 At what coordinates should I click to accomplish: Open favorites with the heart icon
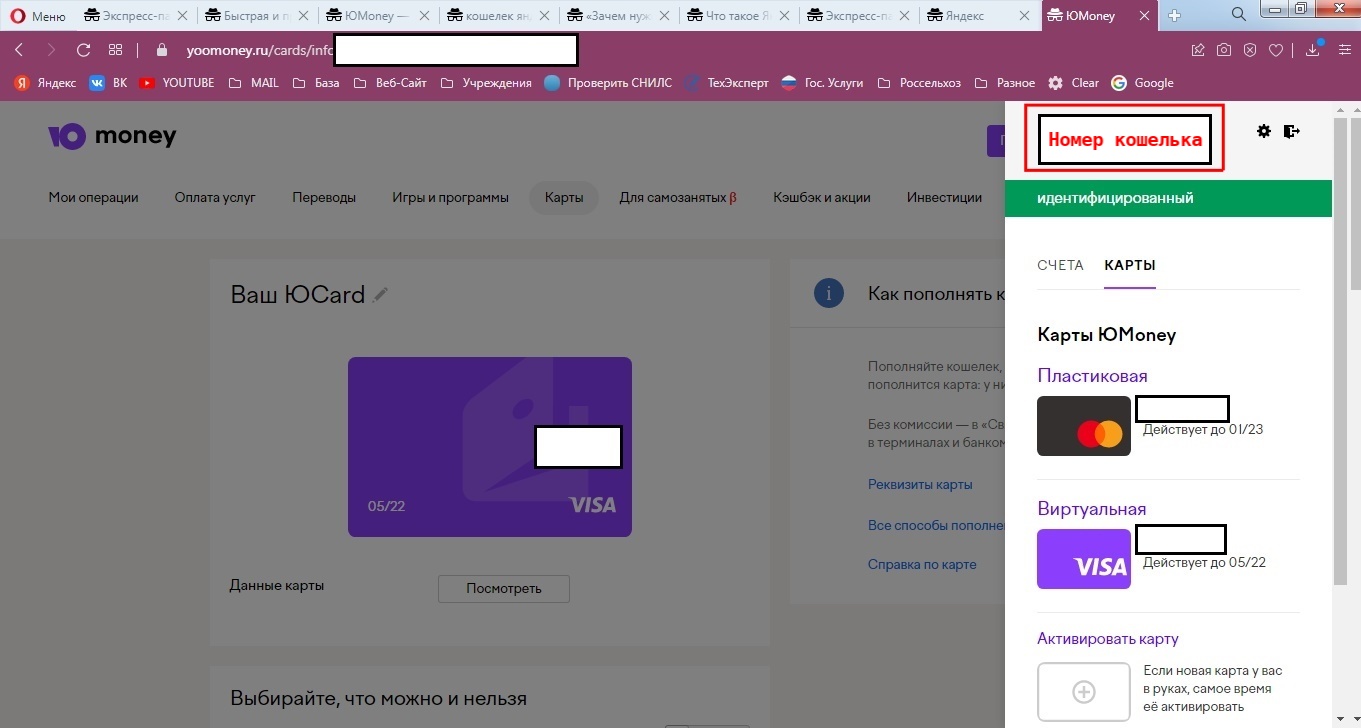tap(1275, 48)
